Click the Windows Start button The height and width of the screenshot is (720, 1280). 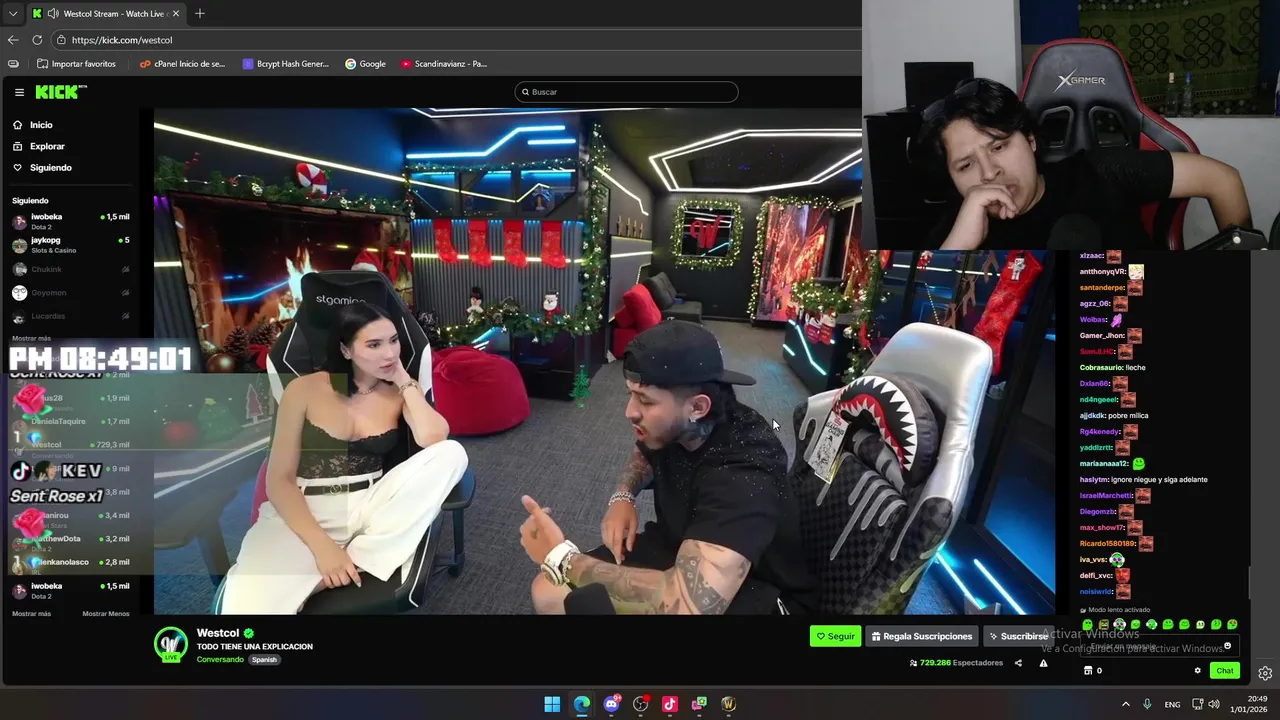point(552,704)
